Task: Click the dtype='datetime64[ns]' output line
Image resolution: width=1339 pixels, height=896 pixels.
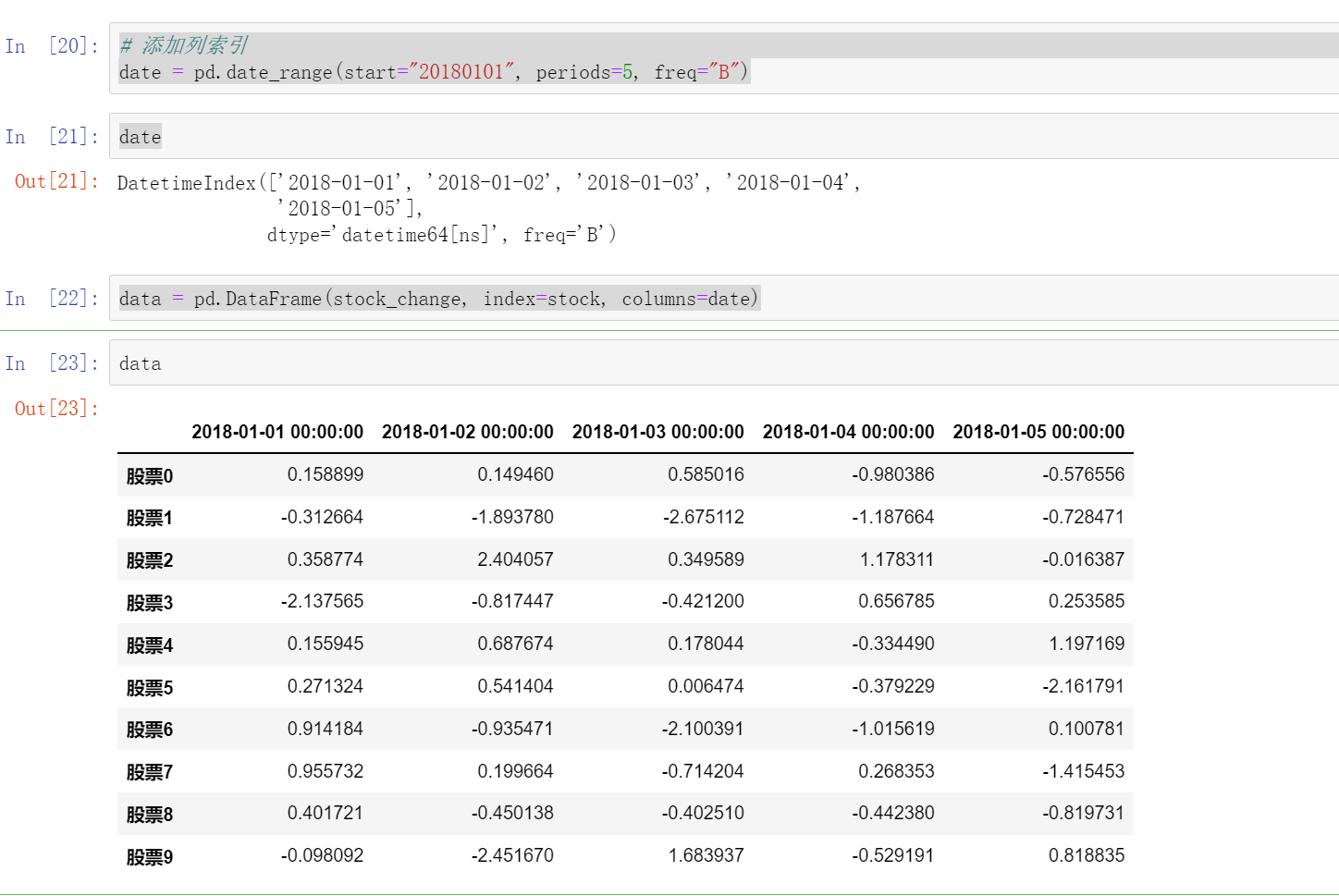Action: [x=442, y=235]
